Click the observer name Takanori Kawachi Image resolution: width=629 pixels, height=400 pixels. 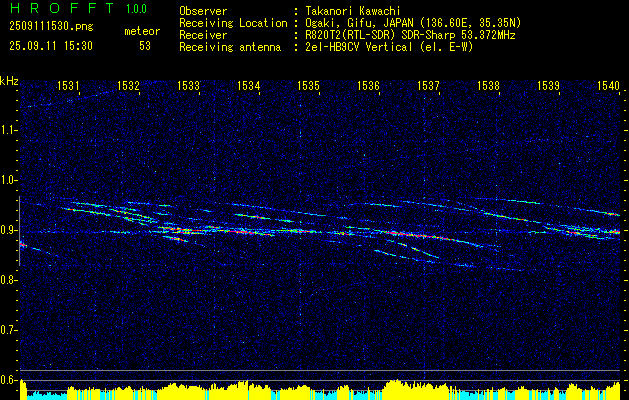(353, 11)
